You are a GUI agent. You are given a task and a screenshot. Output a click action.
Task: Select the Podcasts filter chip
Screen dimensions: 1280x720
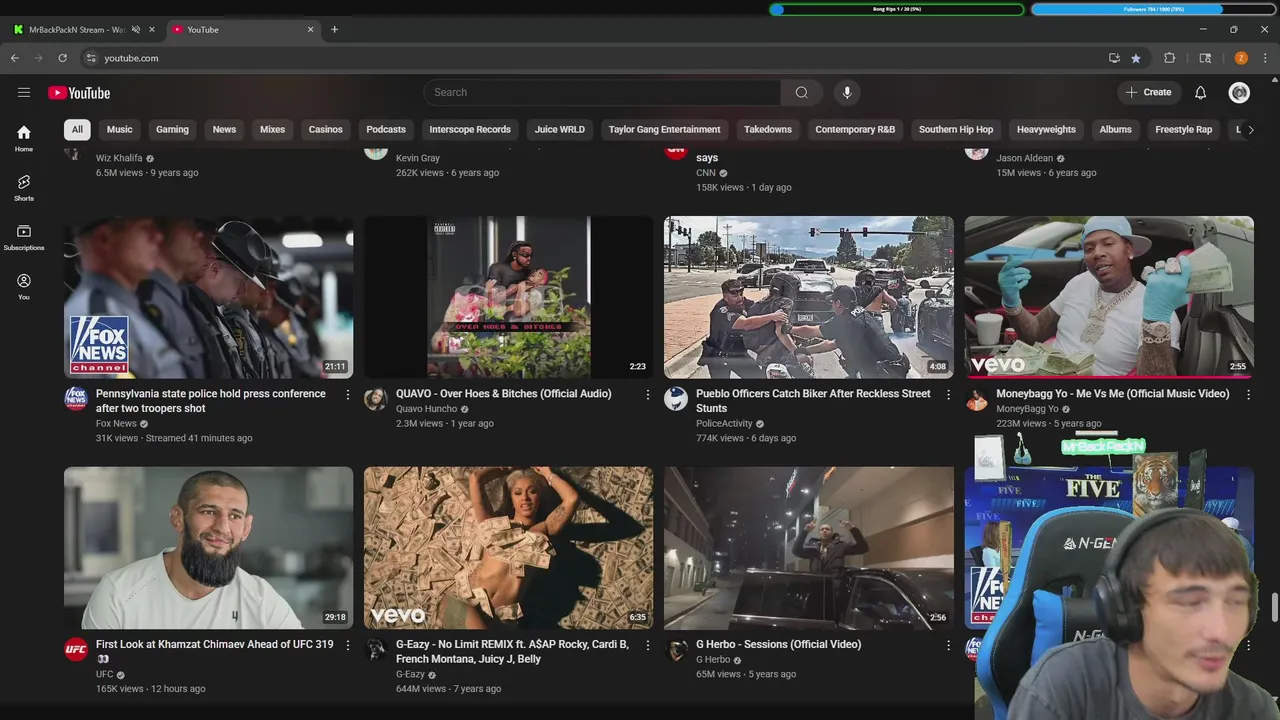point(386,129)
